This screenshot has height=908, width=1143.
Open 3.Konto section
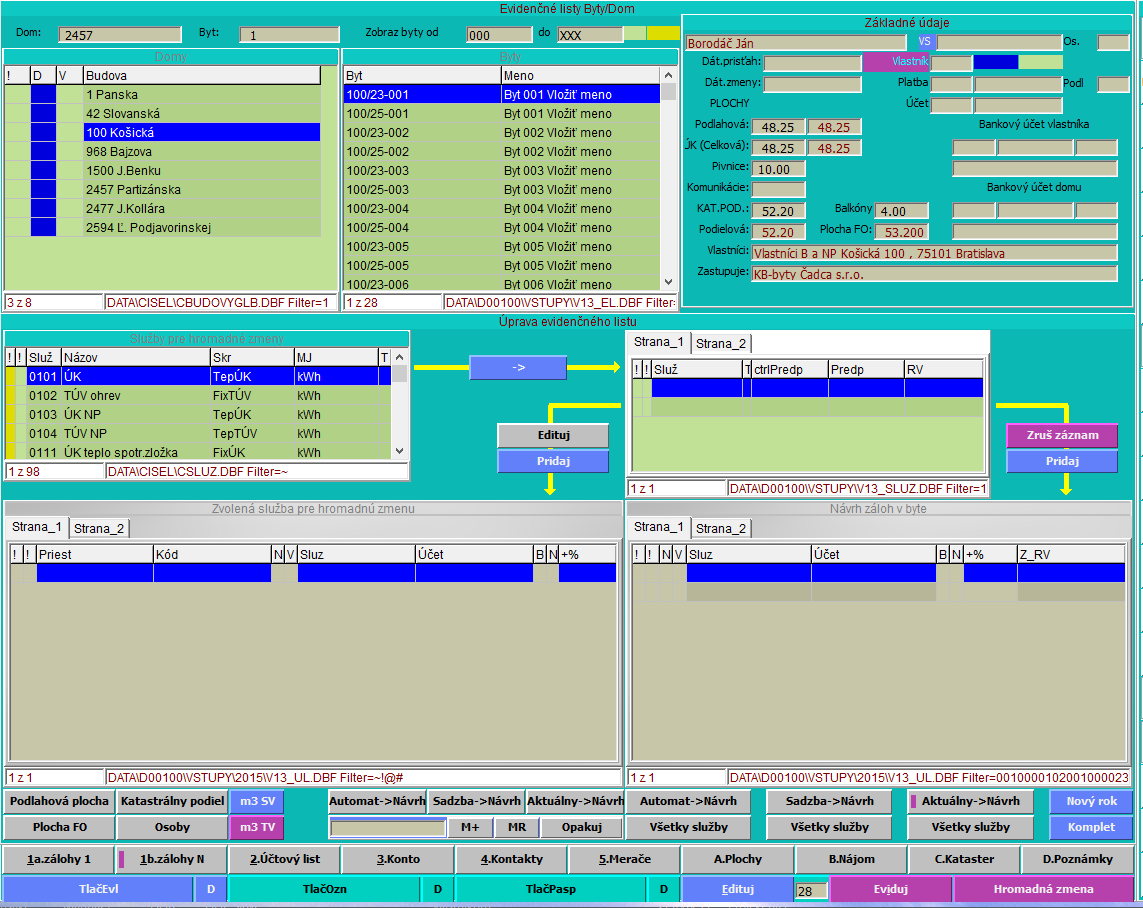coord(398,860)
